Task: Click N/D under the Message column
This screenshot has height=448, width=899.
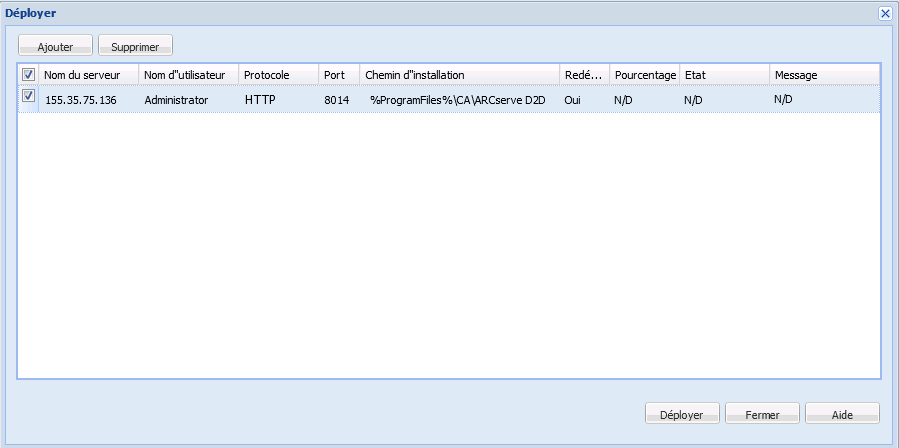Action: coord(783,99)
